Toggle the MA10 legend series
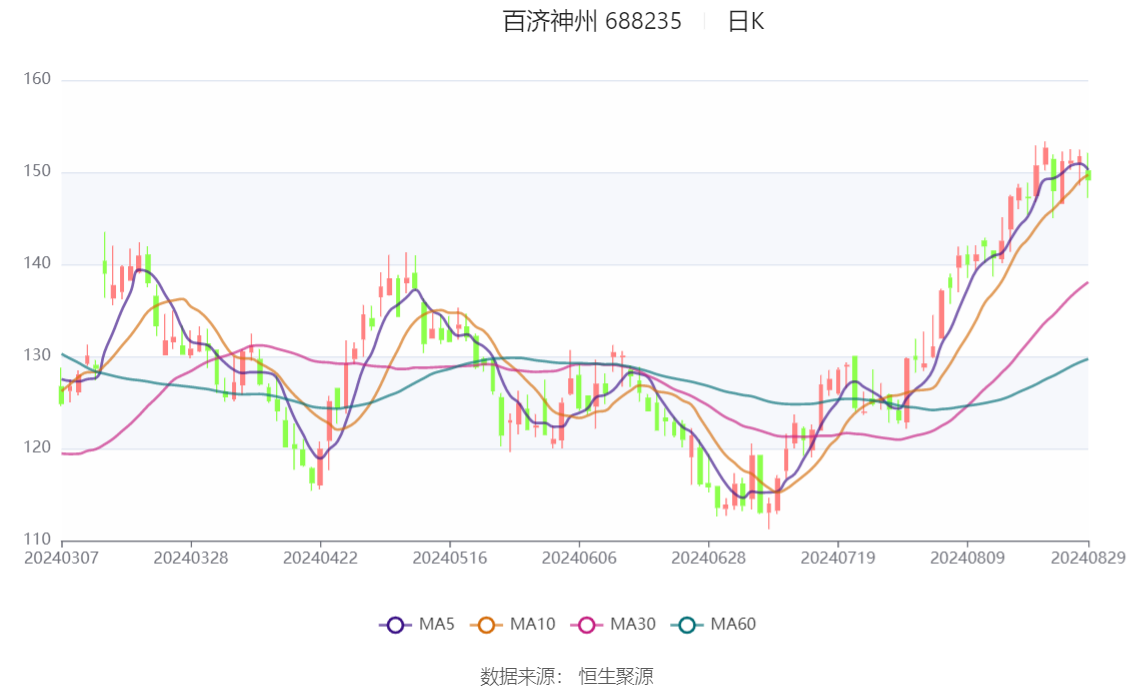This screenshot has height=689, width=1134. (513, 625)
